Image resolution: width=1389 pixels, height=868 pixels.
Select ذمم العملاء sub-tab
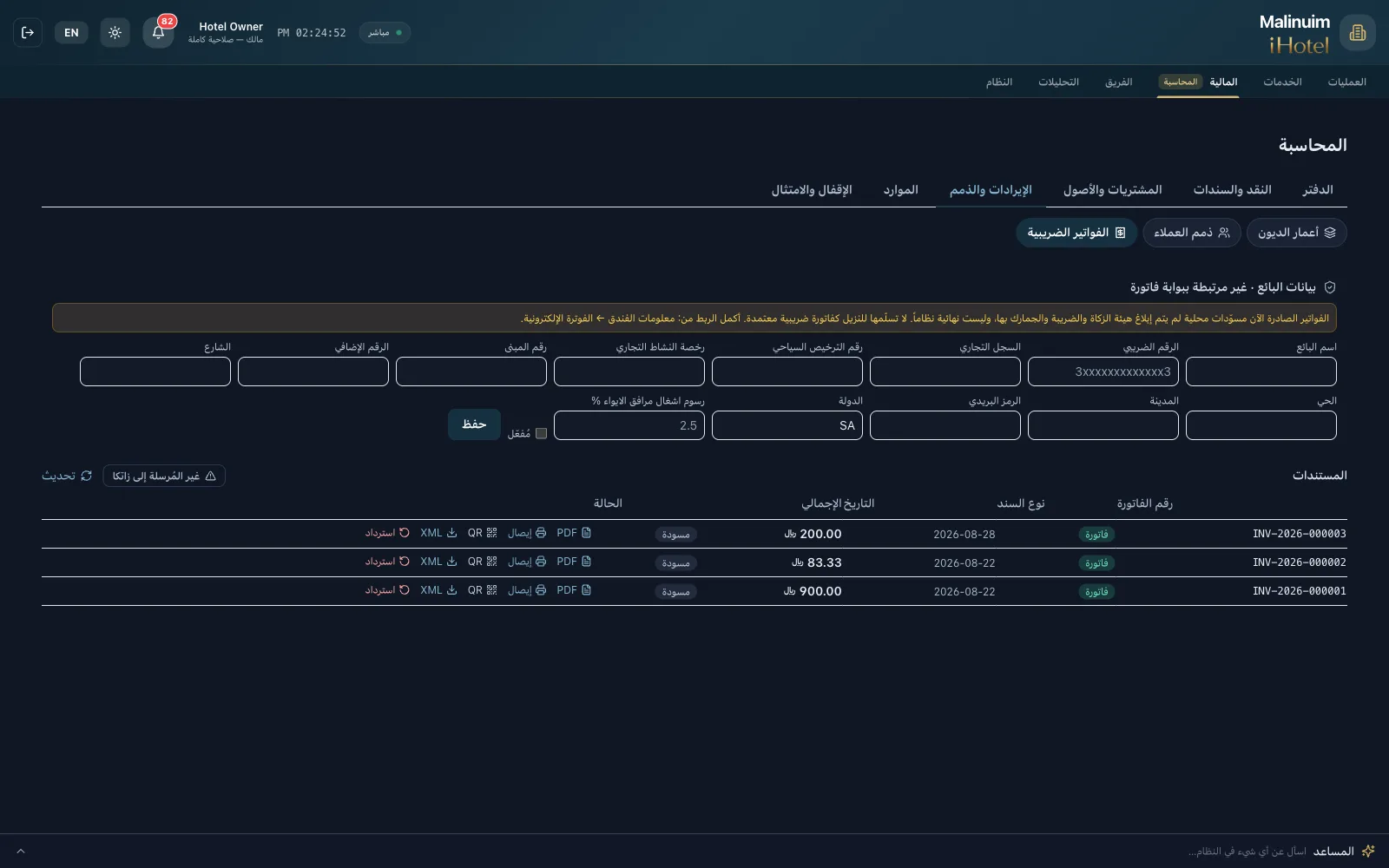point(1192,233)
